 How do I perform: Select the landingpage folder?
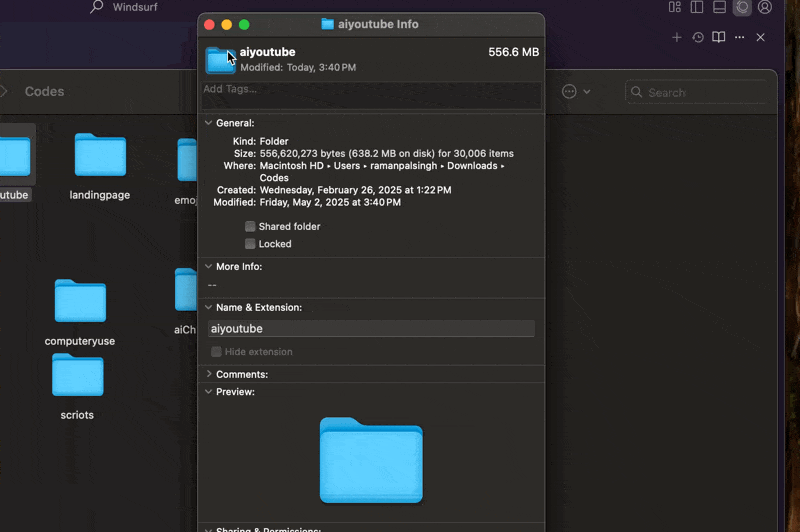[100, 157]
